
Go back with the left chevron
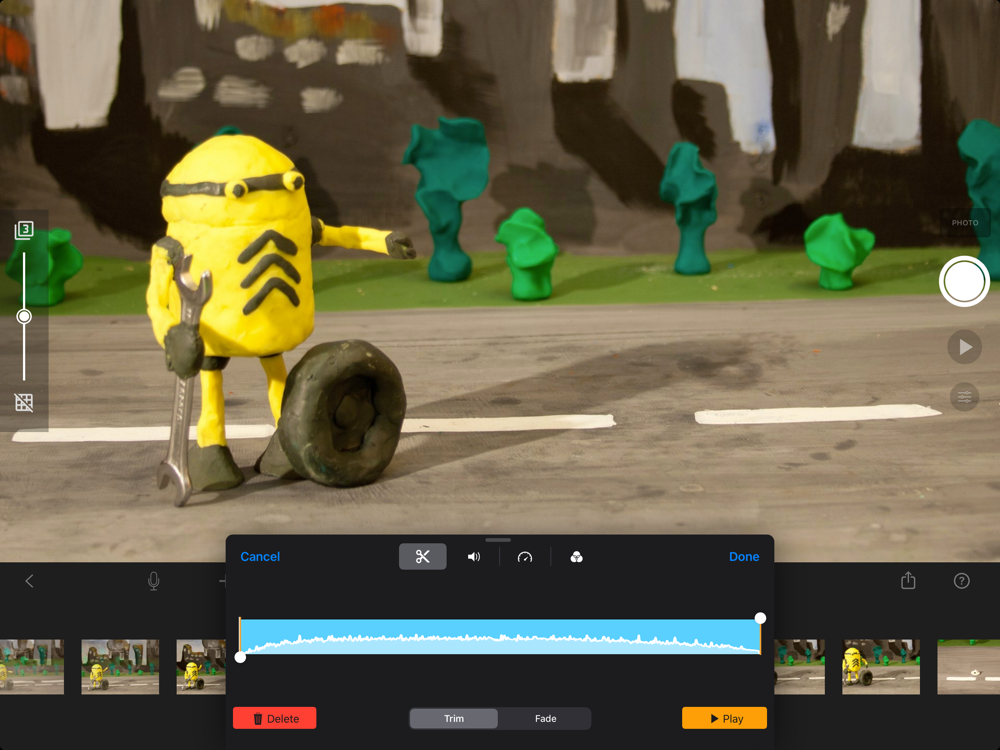(29, 581)
